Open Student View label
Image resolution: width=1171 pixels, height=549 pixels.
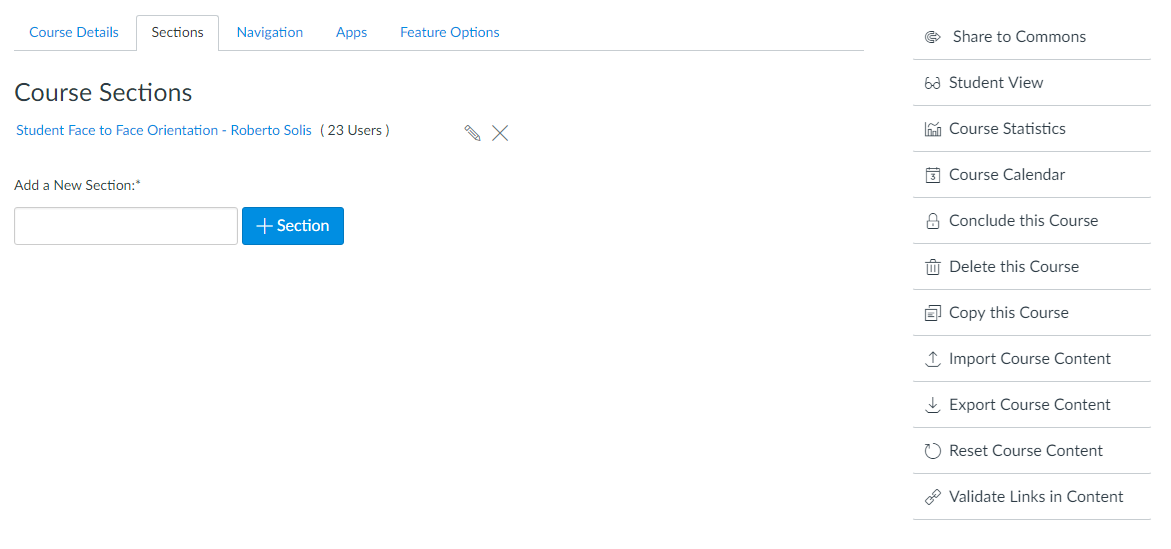pos(995,83)
